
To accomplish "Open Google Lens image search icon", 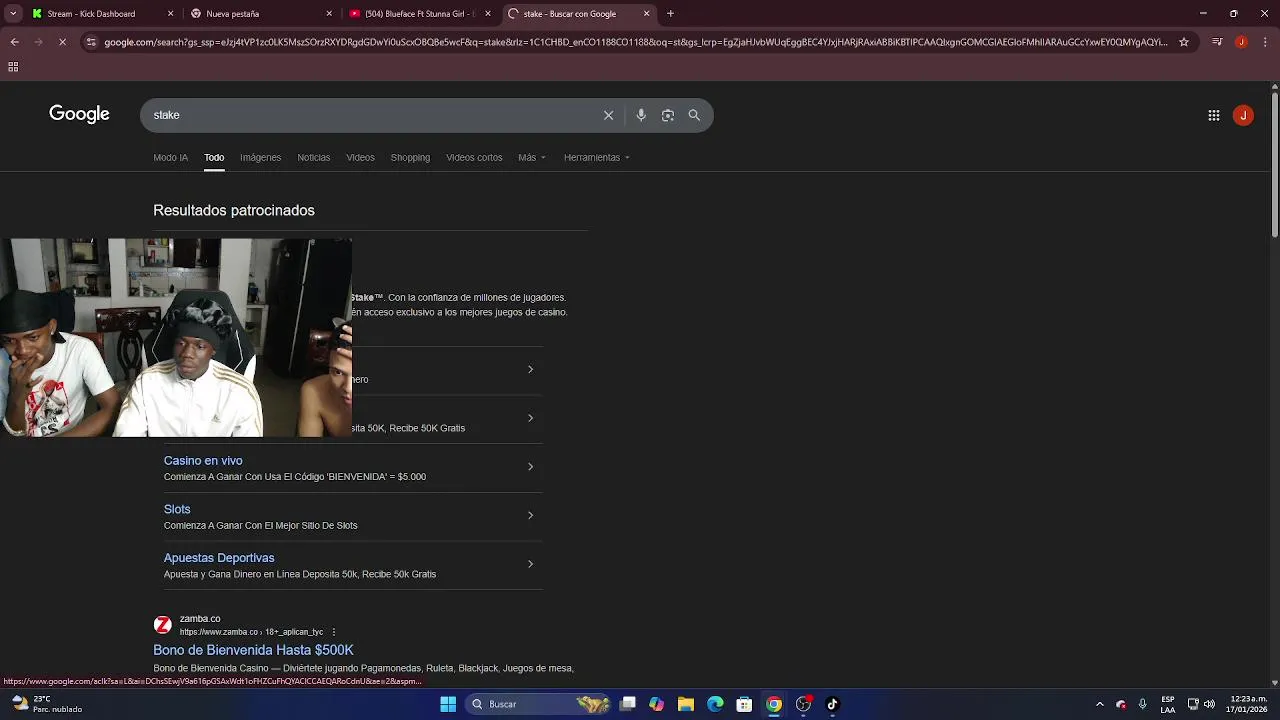I will pos(668,115).
